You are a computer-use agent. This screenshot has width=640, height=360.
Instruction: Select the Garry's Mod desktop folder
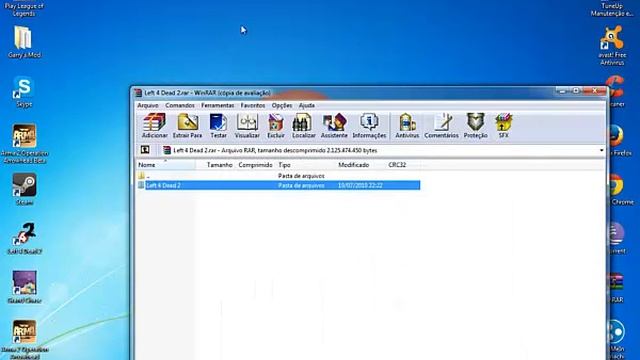[24, 42]
